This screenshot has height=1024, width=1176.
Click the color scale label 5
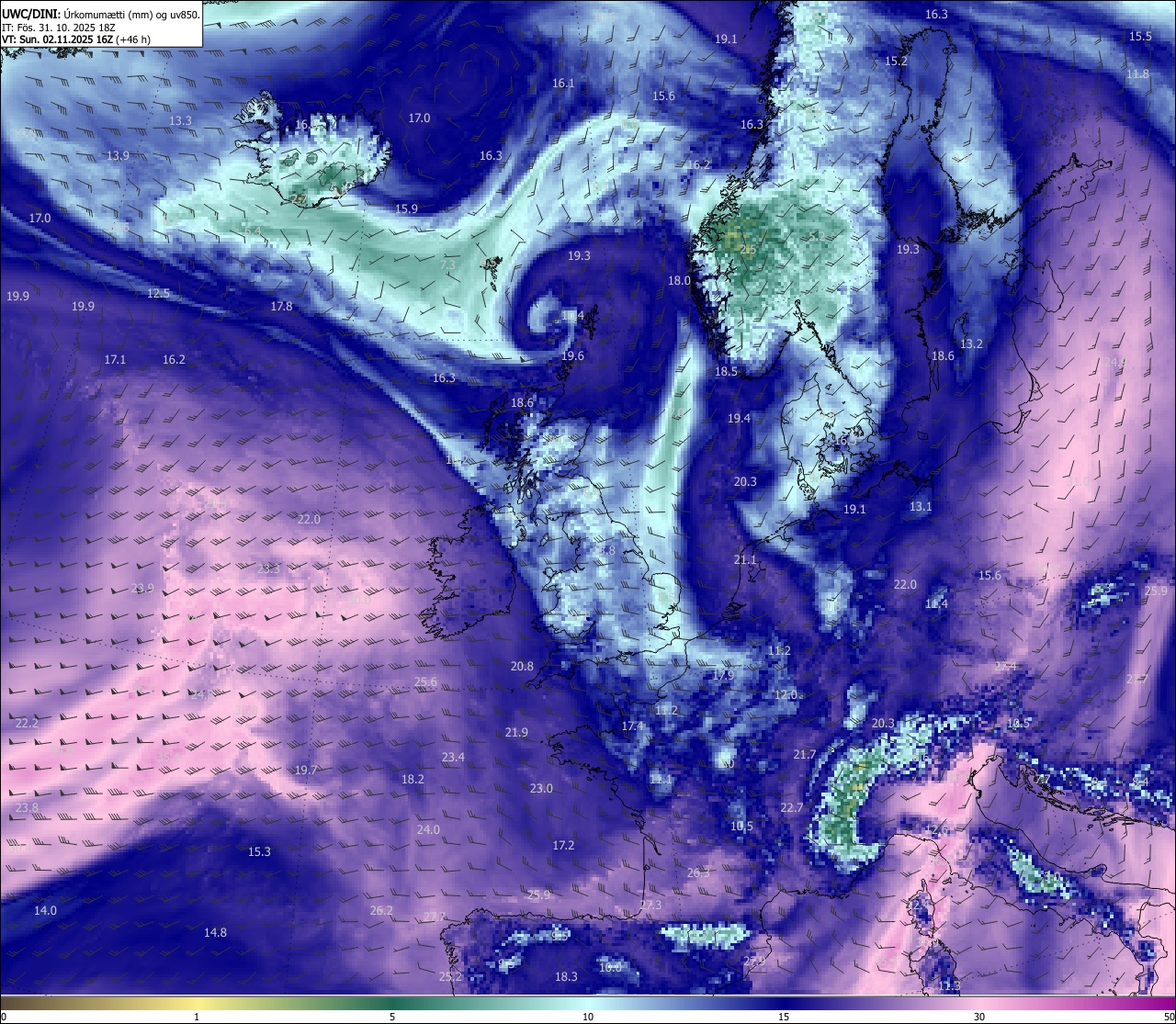(x=392, y=1016)
